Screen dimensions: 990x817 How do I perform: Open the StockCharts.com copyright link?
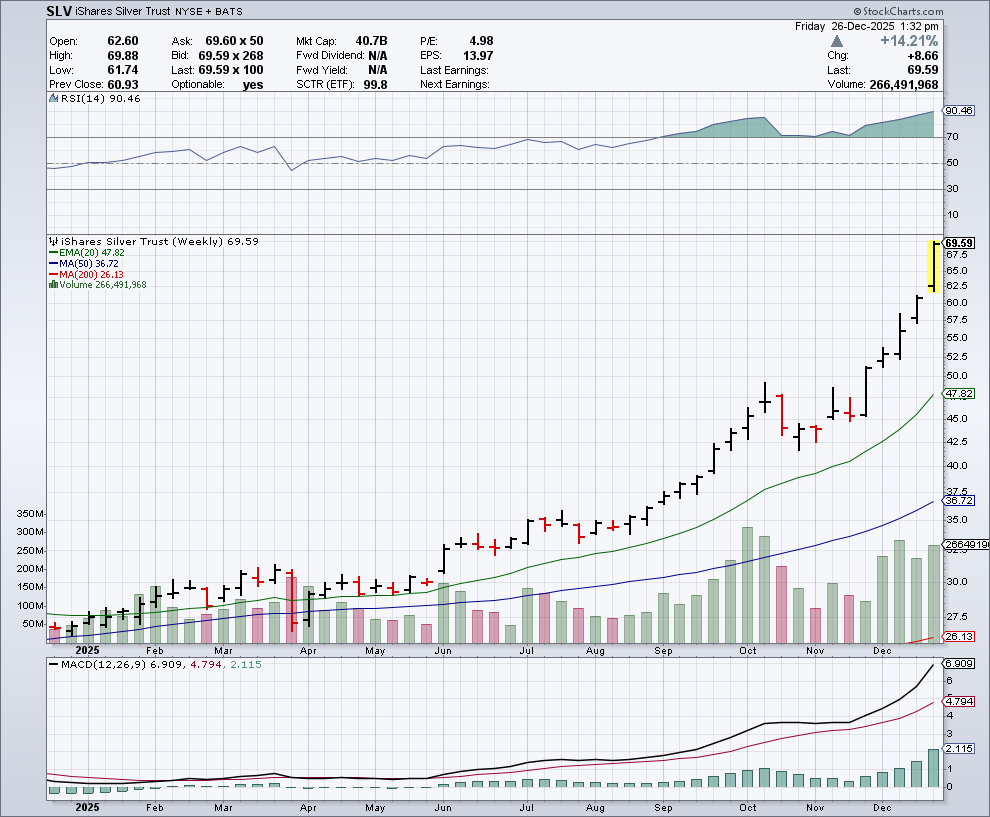click(x=898, y=11)
